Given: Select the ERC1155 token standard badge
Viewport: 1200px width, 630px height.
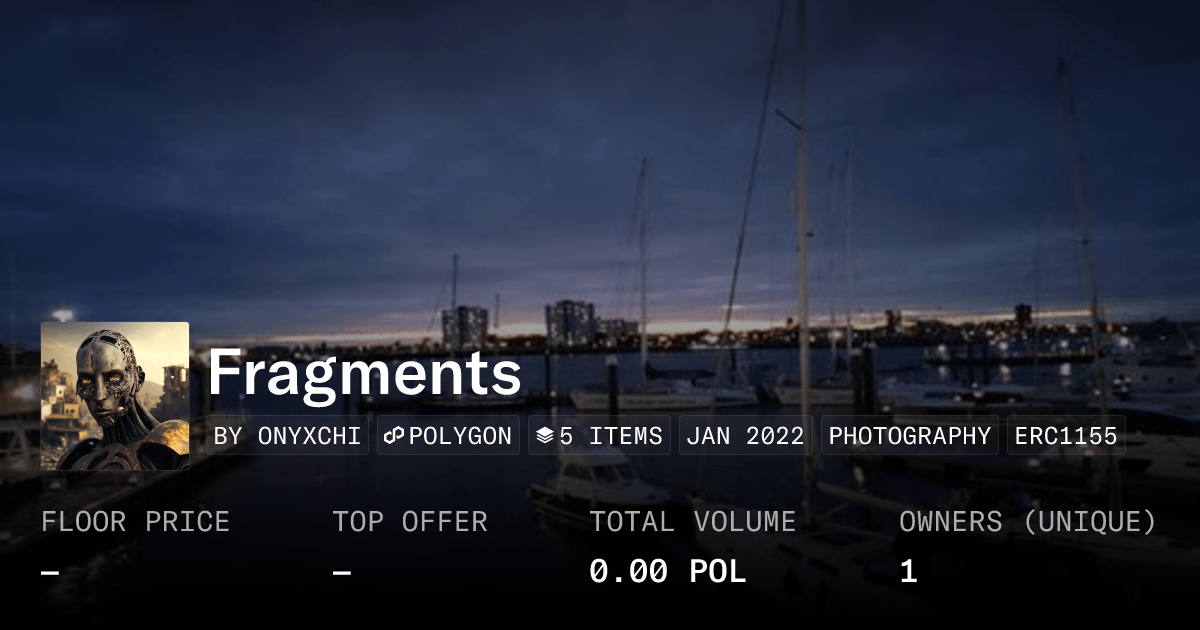Looking at the screenshot, I should (1066, 435).
